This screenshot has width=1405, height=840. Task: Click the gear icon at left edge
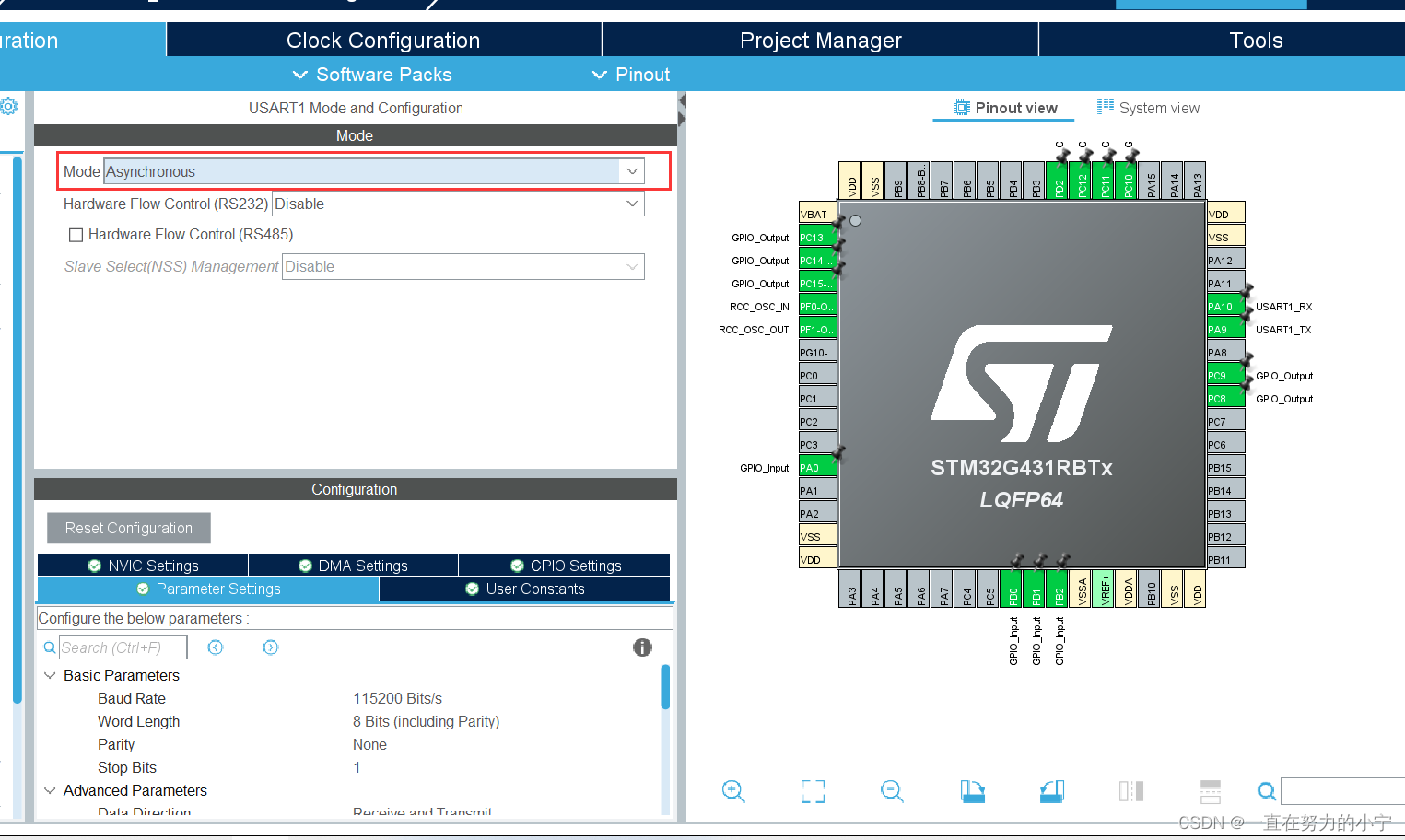tap(8, 106)
